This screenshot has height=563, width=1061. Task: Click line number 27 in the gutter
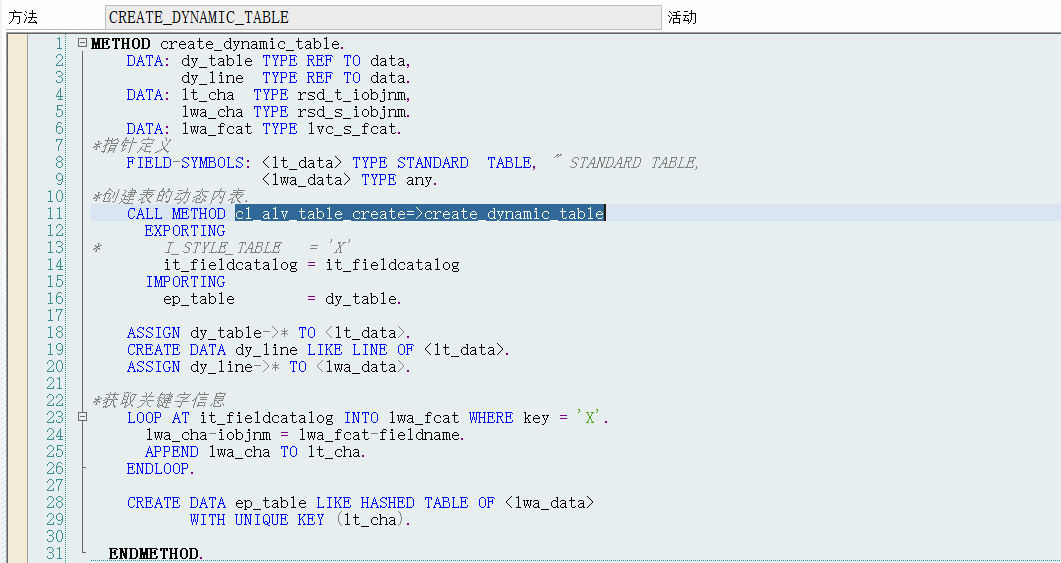[55, 485]
